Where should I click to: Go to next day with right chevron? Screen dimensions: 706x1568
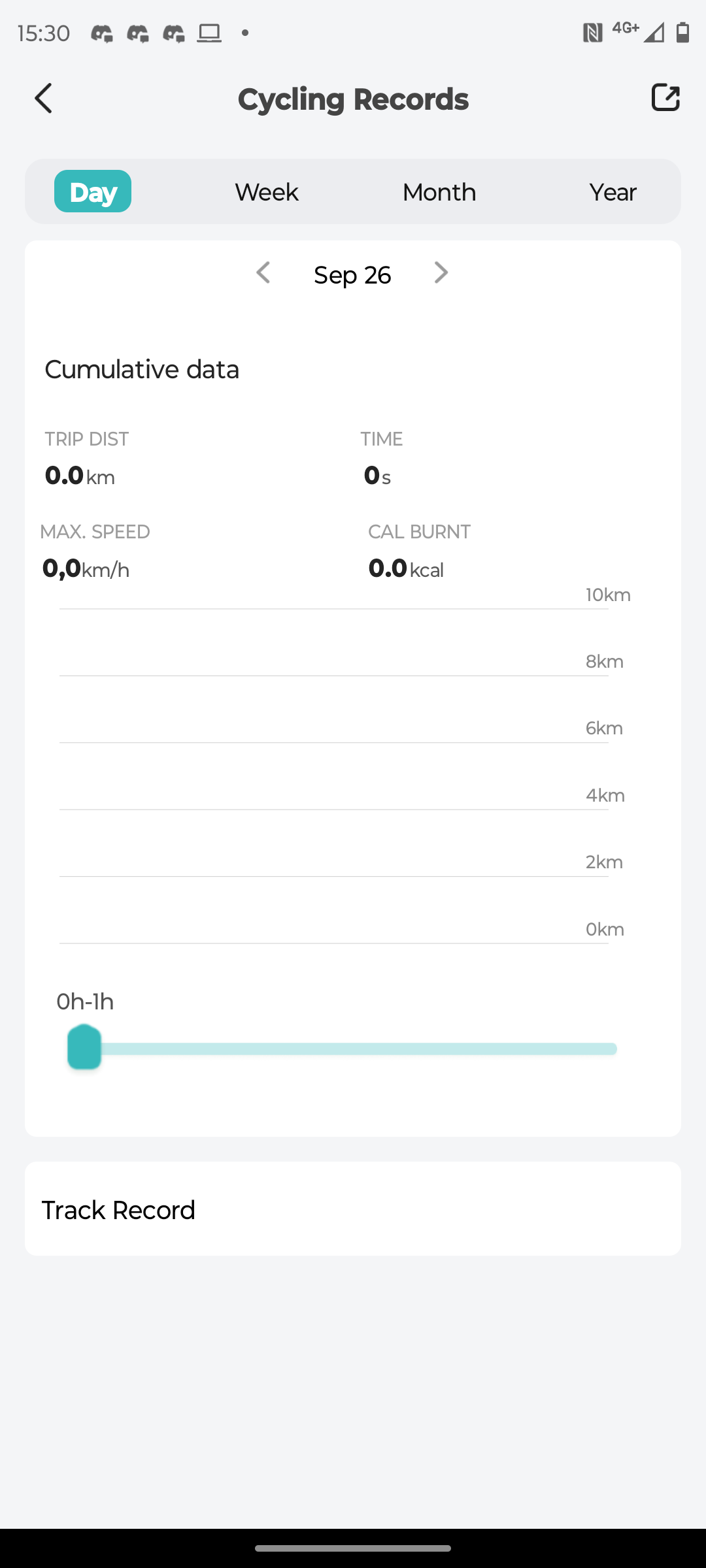pos(441,273)
